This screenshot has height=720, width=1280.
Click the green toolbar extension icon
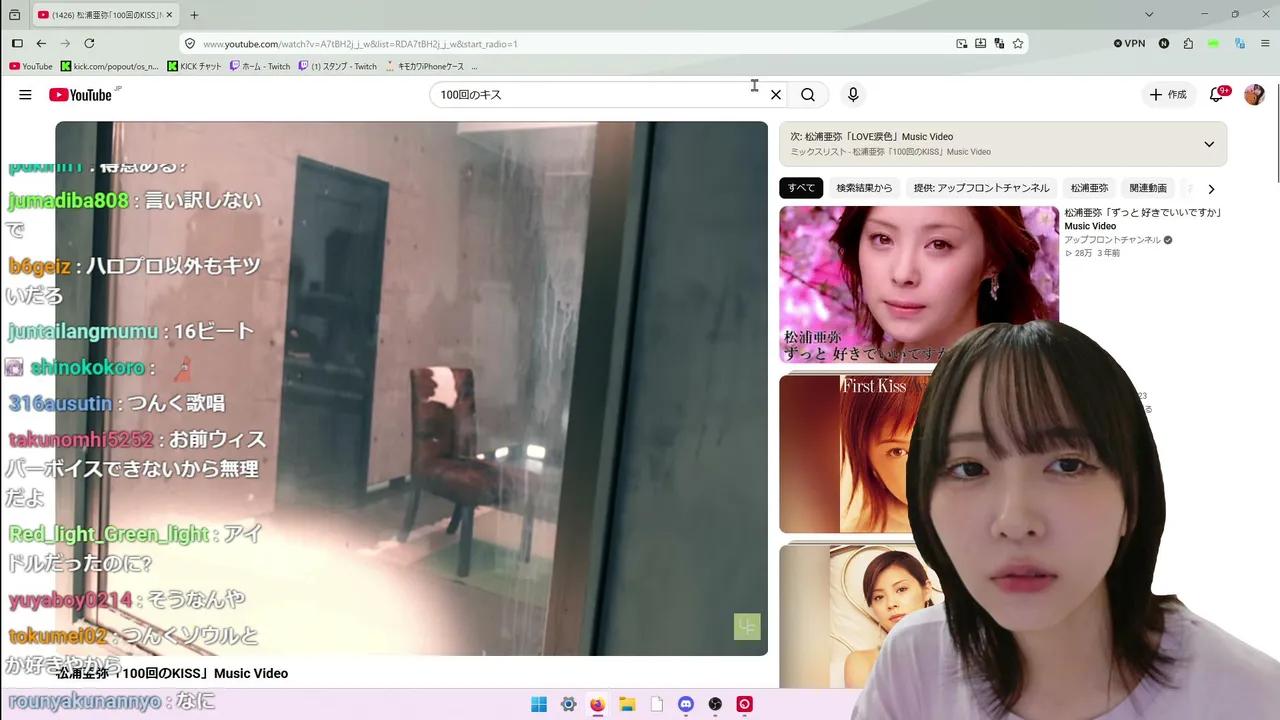coord(1213,44)
